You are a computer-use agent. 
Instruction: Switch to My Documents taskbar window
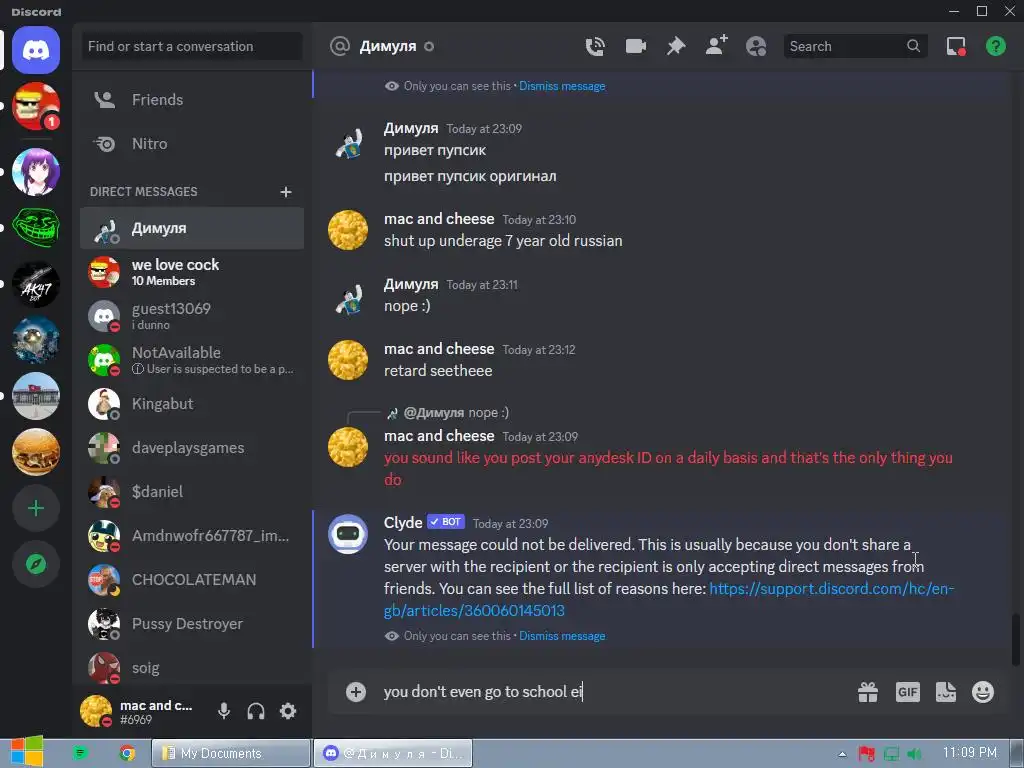(231, 753)
